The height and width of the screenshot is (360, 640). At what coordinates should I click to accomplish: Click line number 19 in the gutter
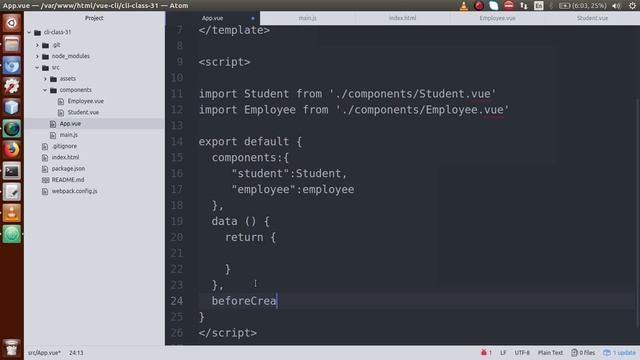(177, 221)
